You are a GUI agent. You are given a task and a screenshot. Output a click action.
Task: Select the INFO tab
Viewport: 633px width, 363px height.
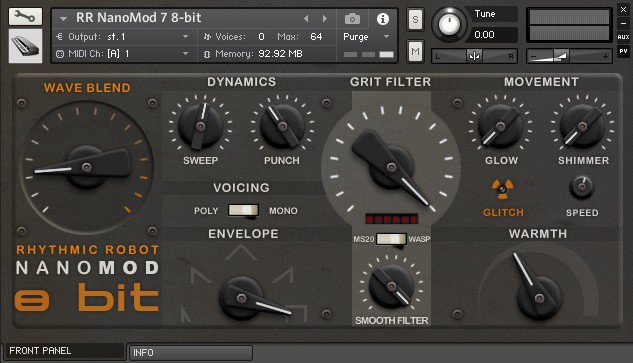(x=190, y=353)
